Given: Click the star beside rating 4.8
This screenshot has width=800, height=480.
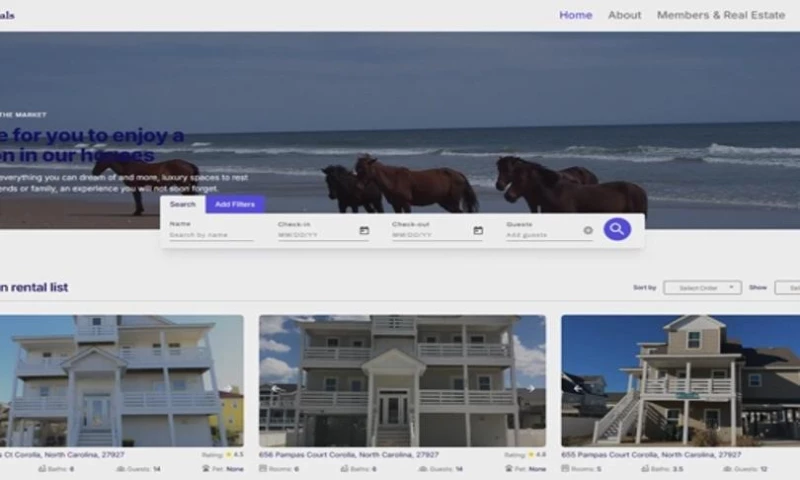Looking at the screenshot, I should (x=531, y=454).
